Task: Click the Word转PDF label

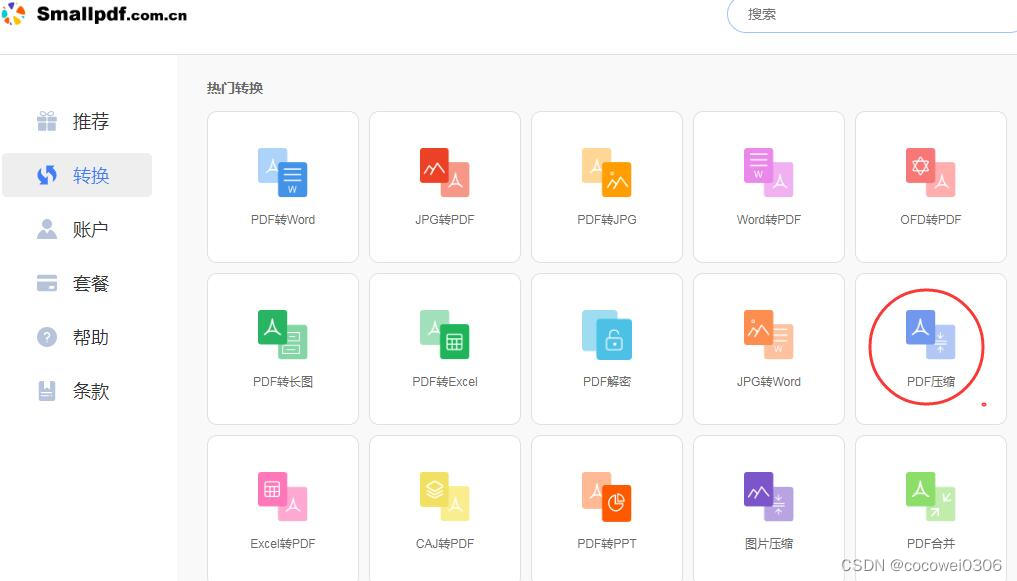Action: coord(769,220)
